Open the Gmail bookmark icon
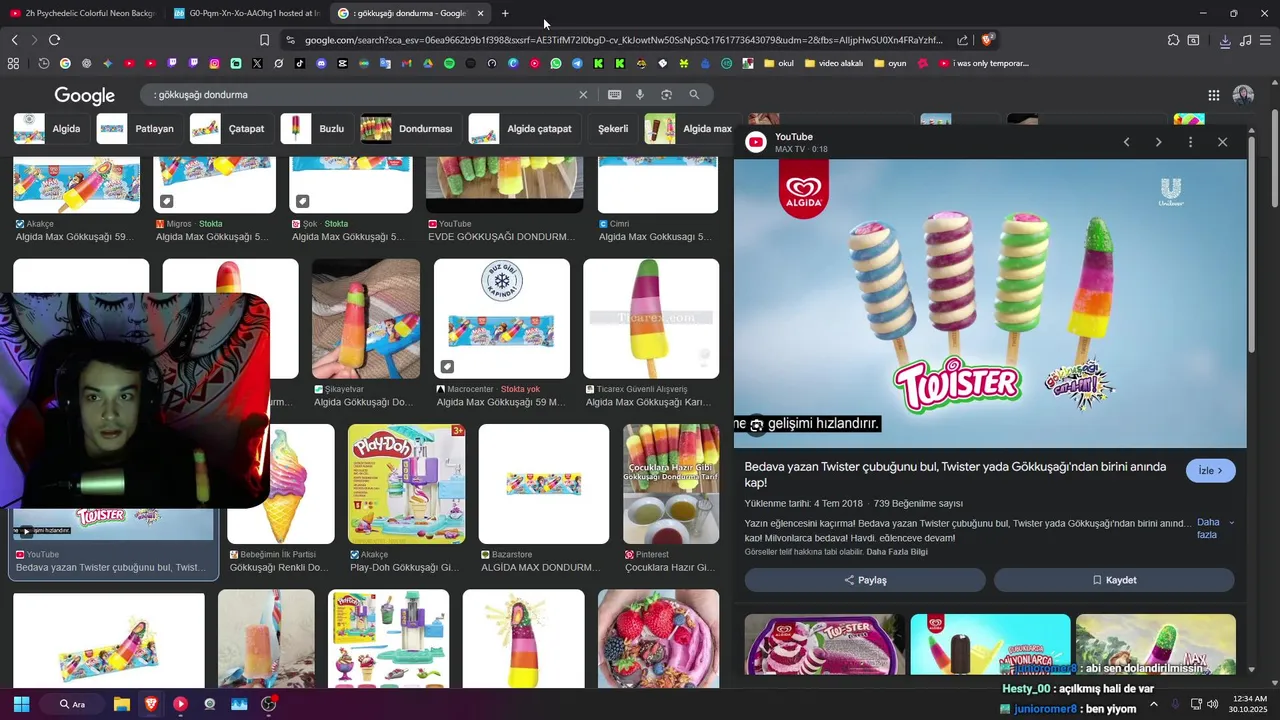This screenshot has width=1280, height=720. pos(406,63)
